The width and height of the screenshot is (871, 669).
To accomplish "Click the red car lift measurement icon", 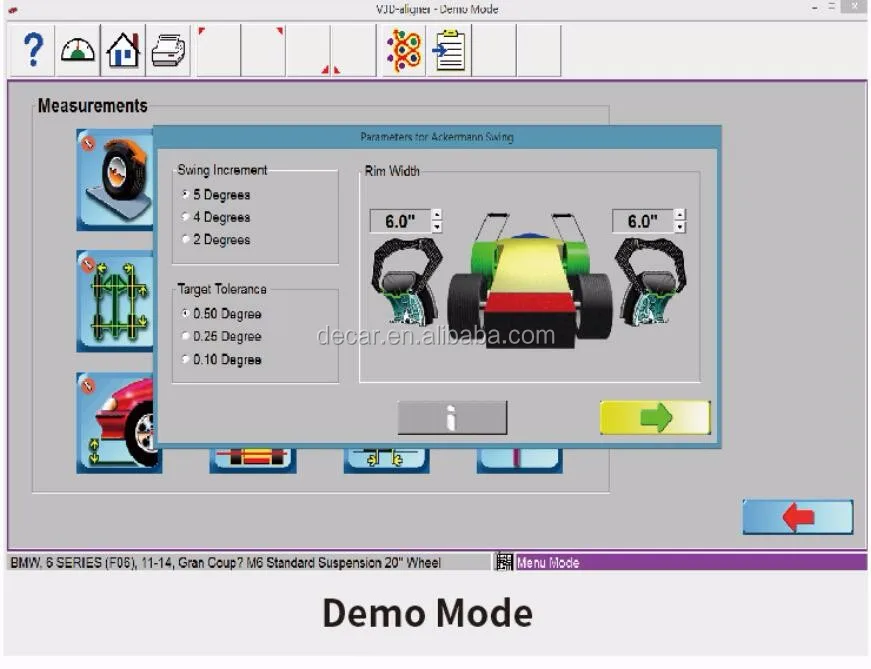I will coord(116,420).
